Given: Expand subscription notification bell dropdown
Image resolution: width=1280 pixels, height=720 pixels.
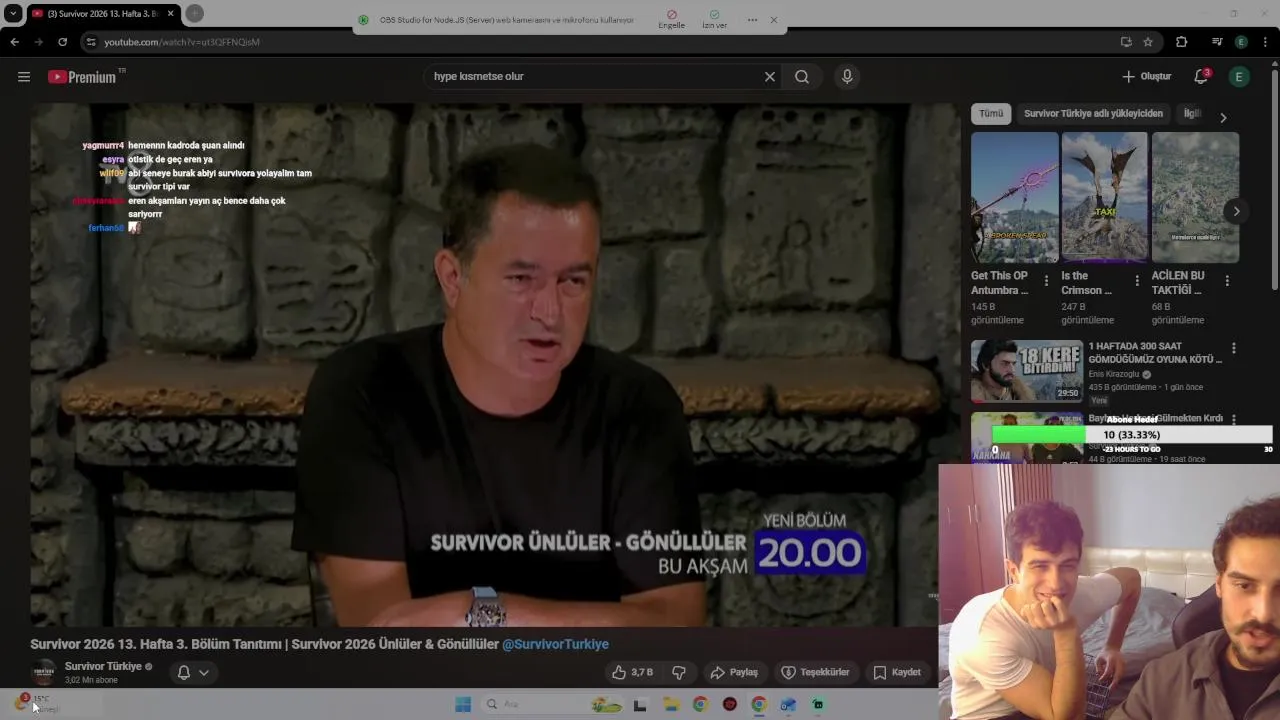Looking at the screenshot, I should [193, 672].
